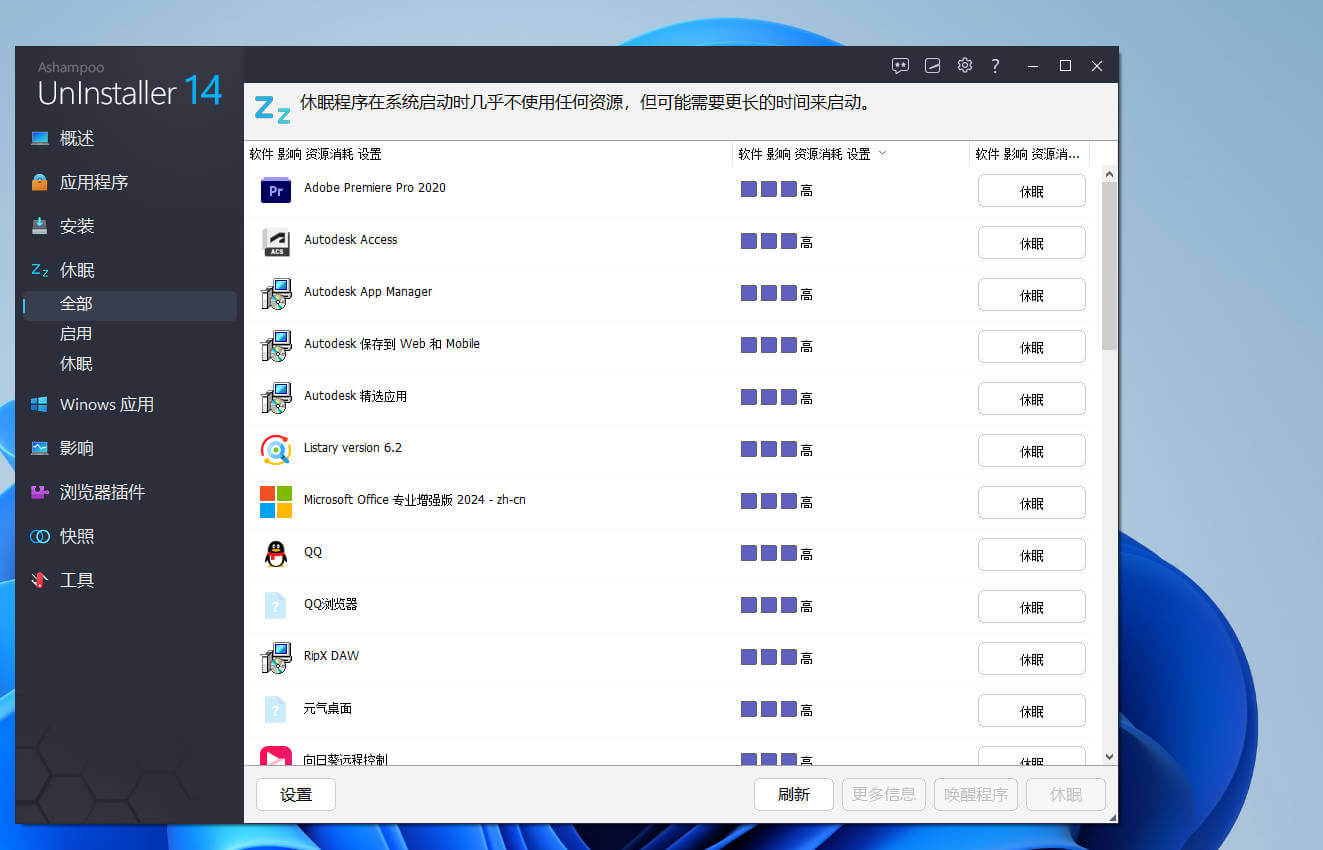Open the 快照 snapshots section
The image size is (1323, 850).
[x=78, y=536]
